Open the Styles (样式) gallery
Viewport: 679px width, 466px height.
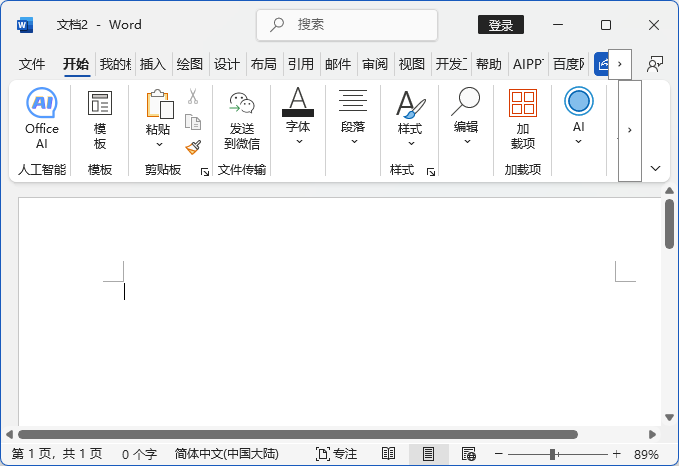(x=410, y=117)
